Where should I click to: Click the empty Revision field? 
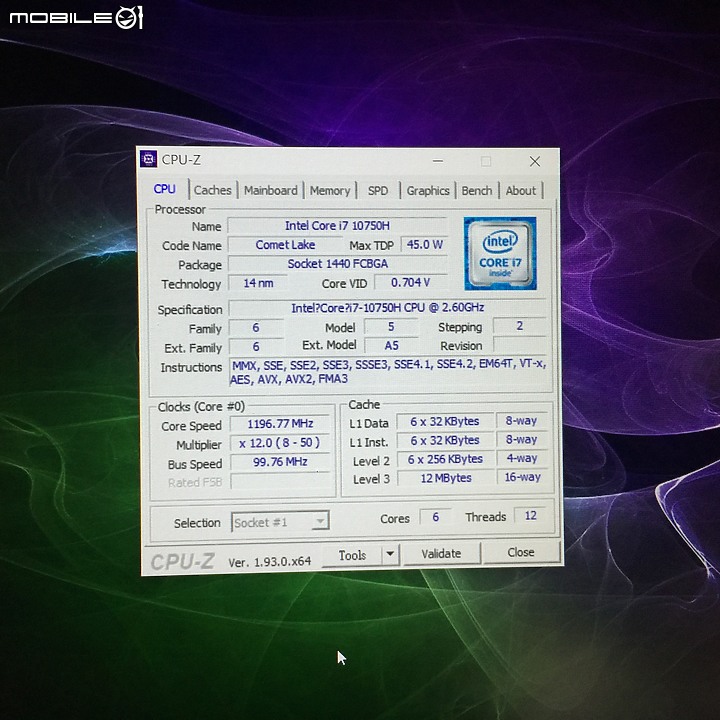tap(520, 345)
